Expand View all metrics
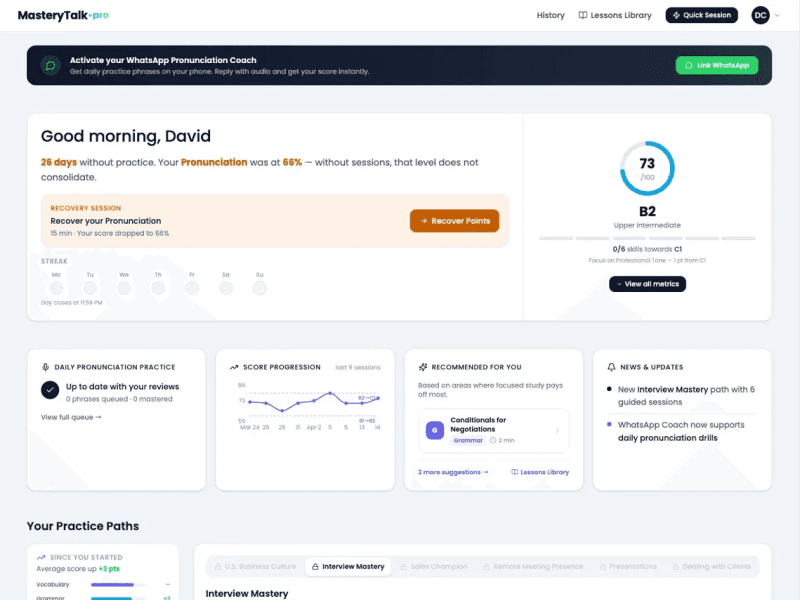 click(x=647, y=284)
